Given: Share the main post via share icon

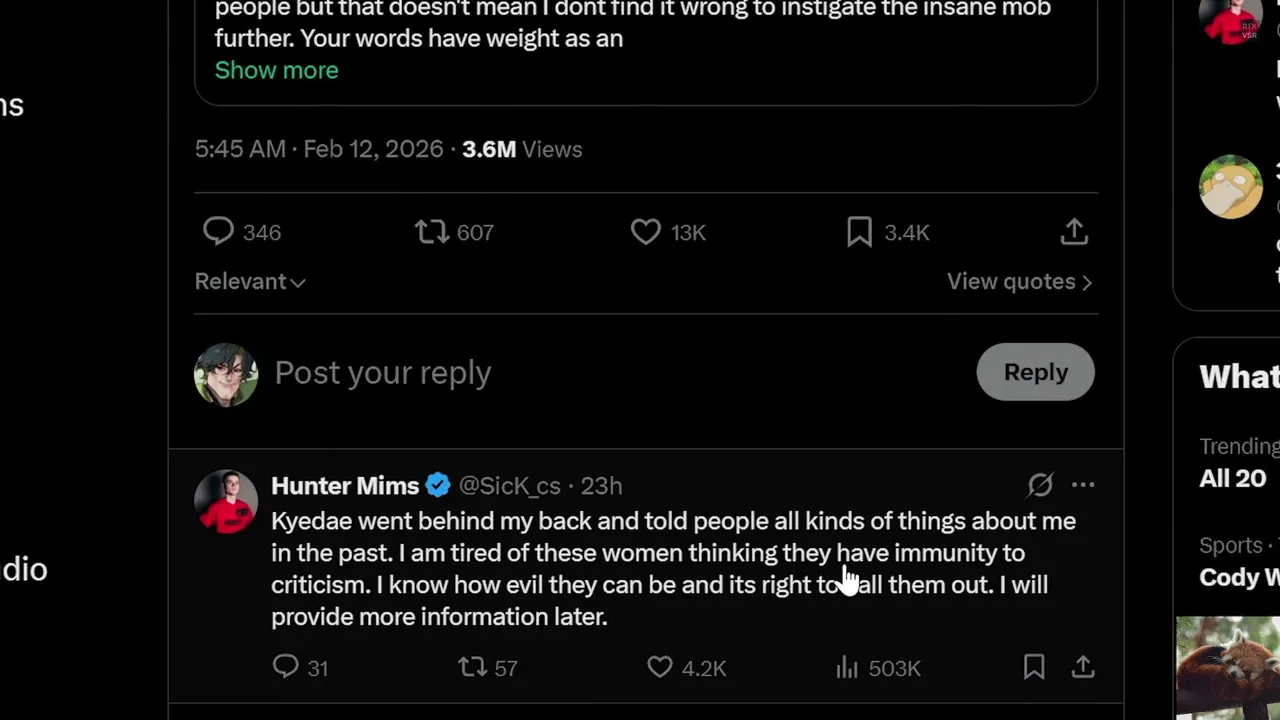Looking at the screenshot, I should [x=1074, y=232].
